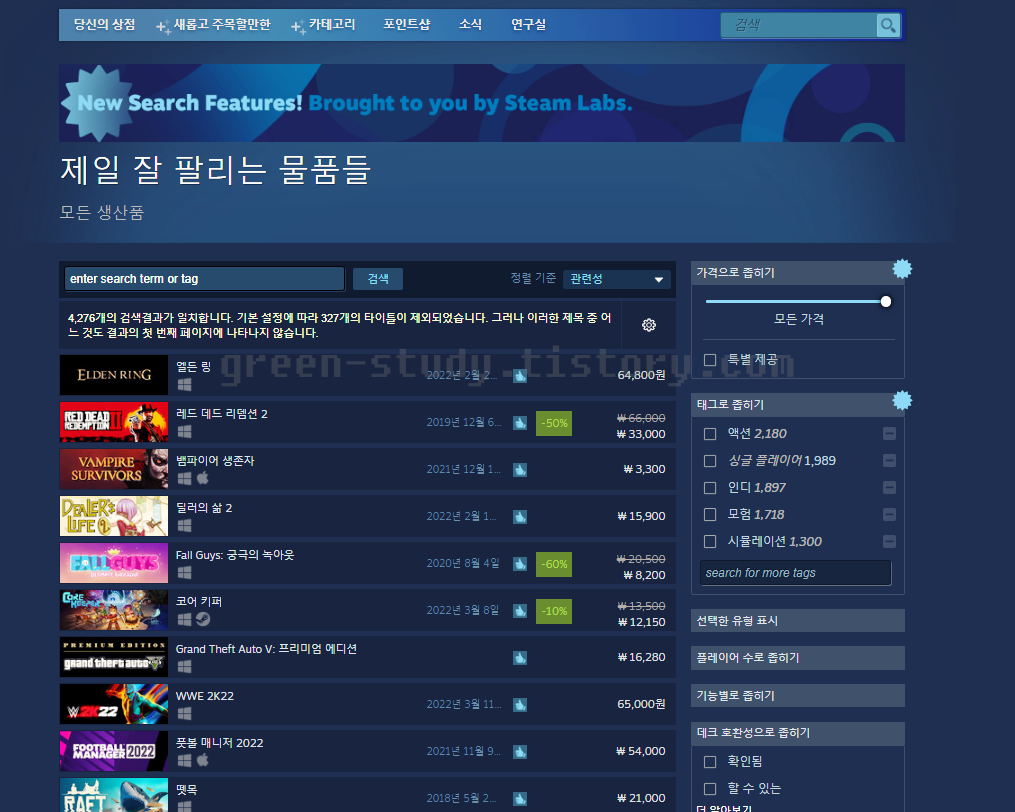Enable the 확인됨 deck compatibility checkbox

710,761
